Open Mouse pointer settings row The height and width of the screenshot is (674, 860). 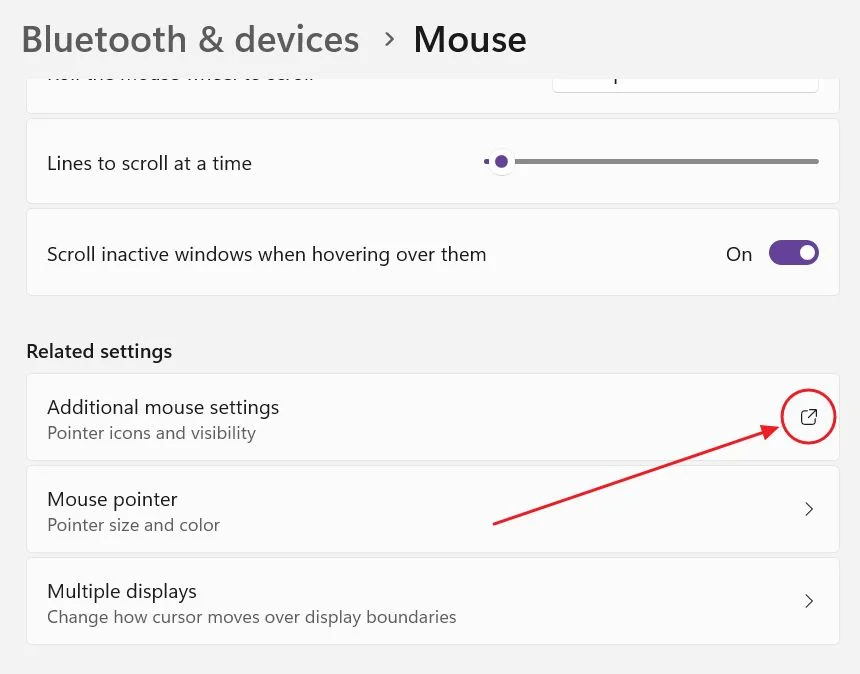[x=433, y=509]
